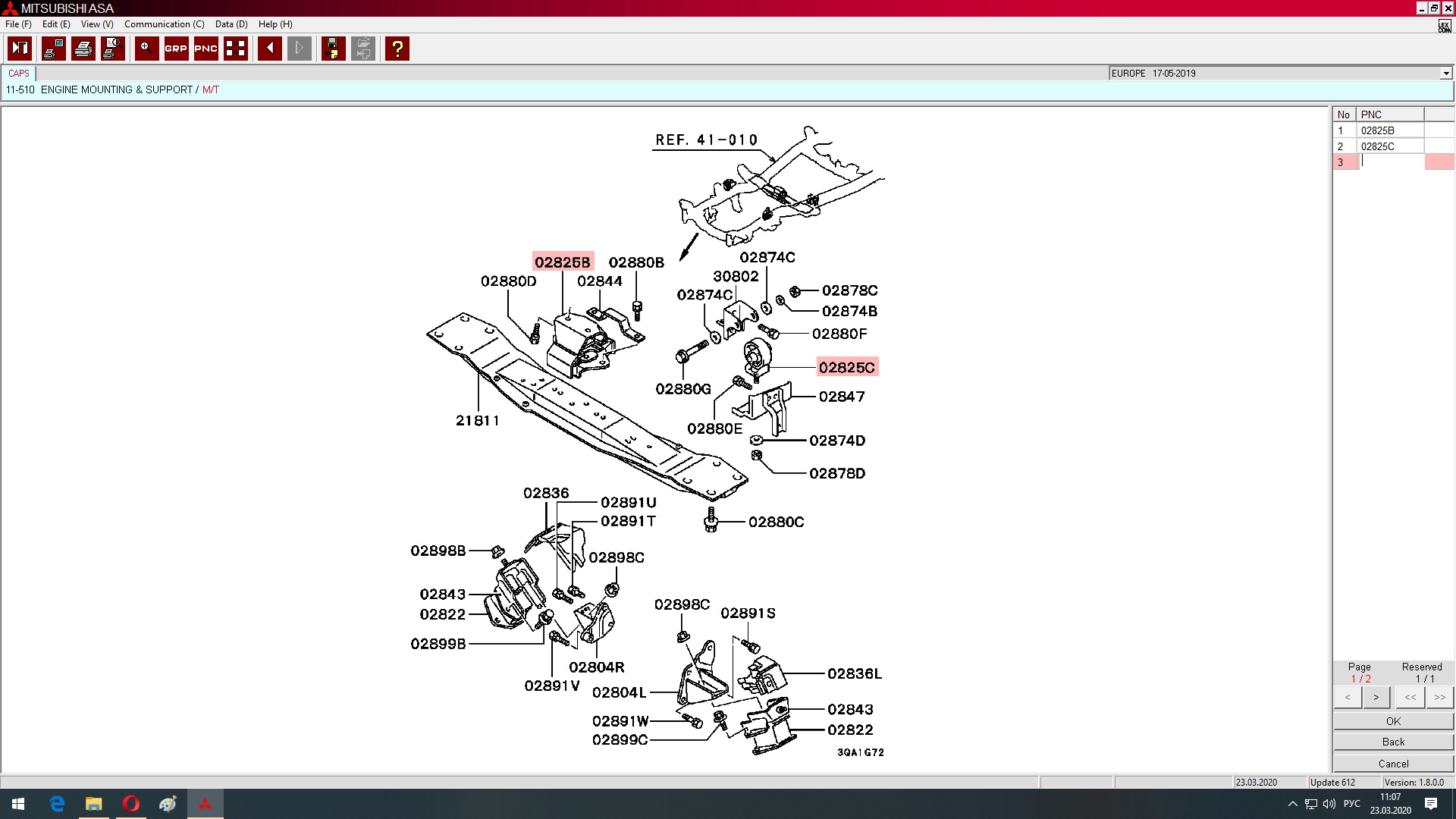Click the print screen toolbar icon
Screen dimensions: 1456x819
(x=53, y=49)
